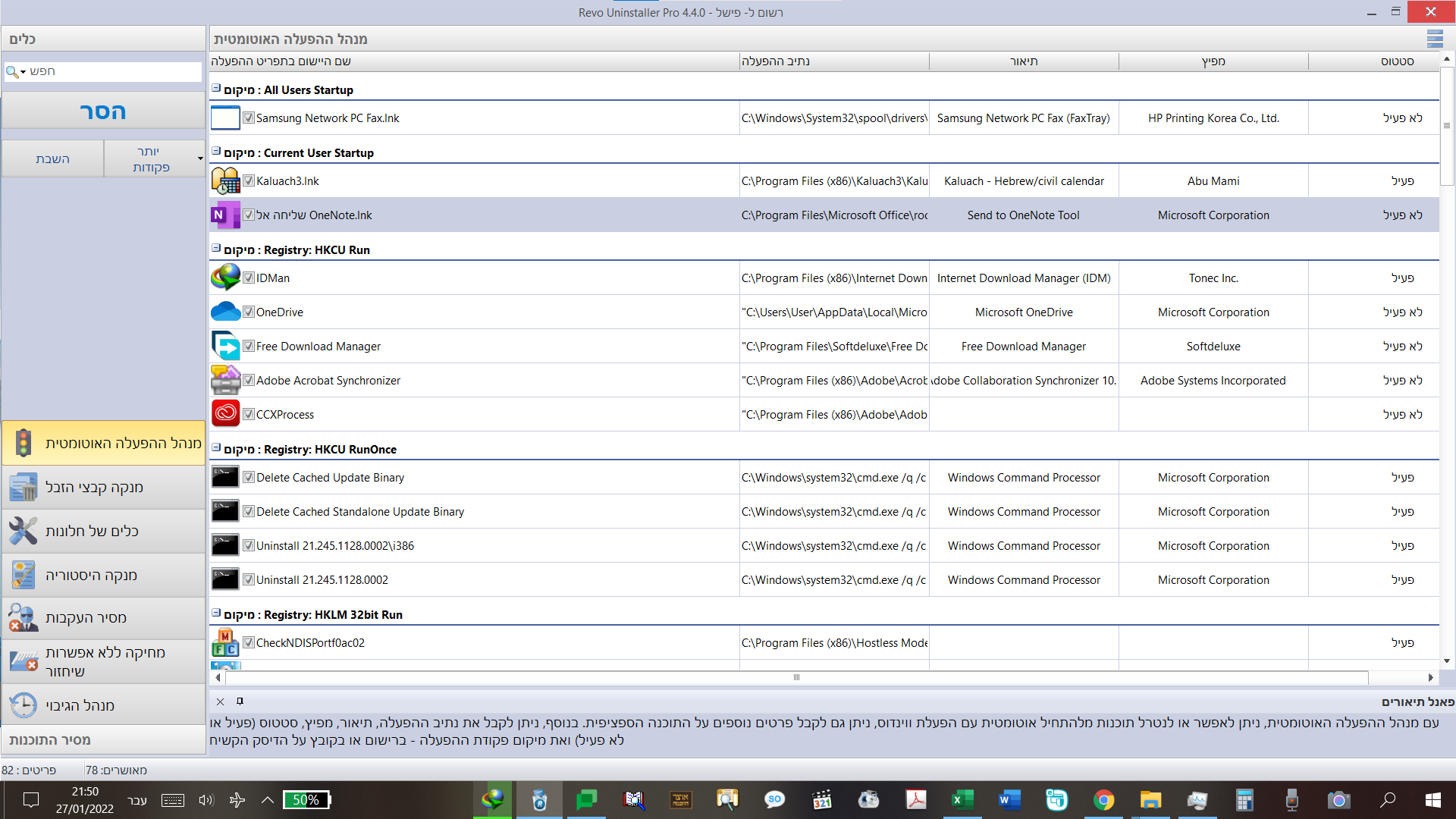Click the Samsung Network PC Fax row icon
Viewport: 1456px width, 819px height.
pyautogui.click(x=225, y=118)
